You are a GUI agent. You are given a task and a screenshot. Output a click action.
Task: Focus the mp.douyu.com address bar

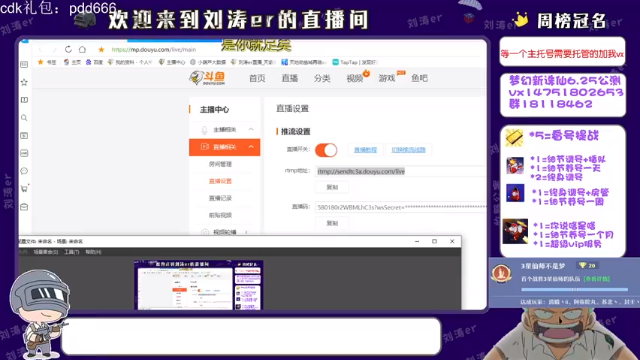153,49
